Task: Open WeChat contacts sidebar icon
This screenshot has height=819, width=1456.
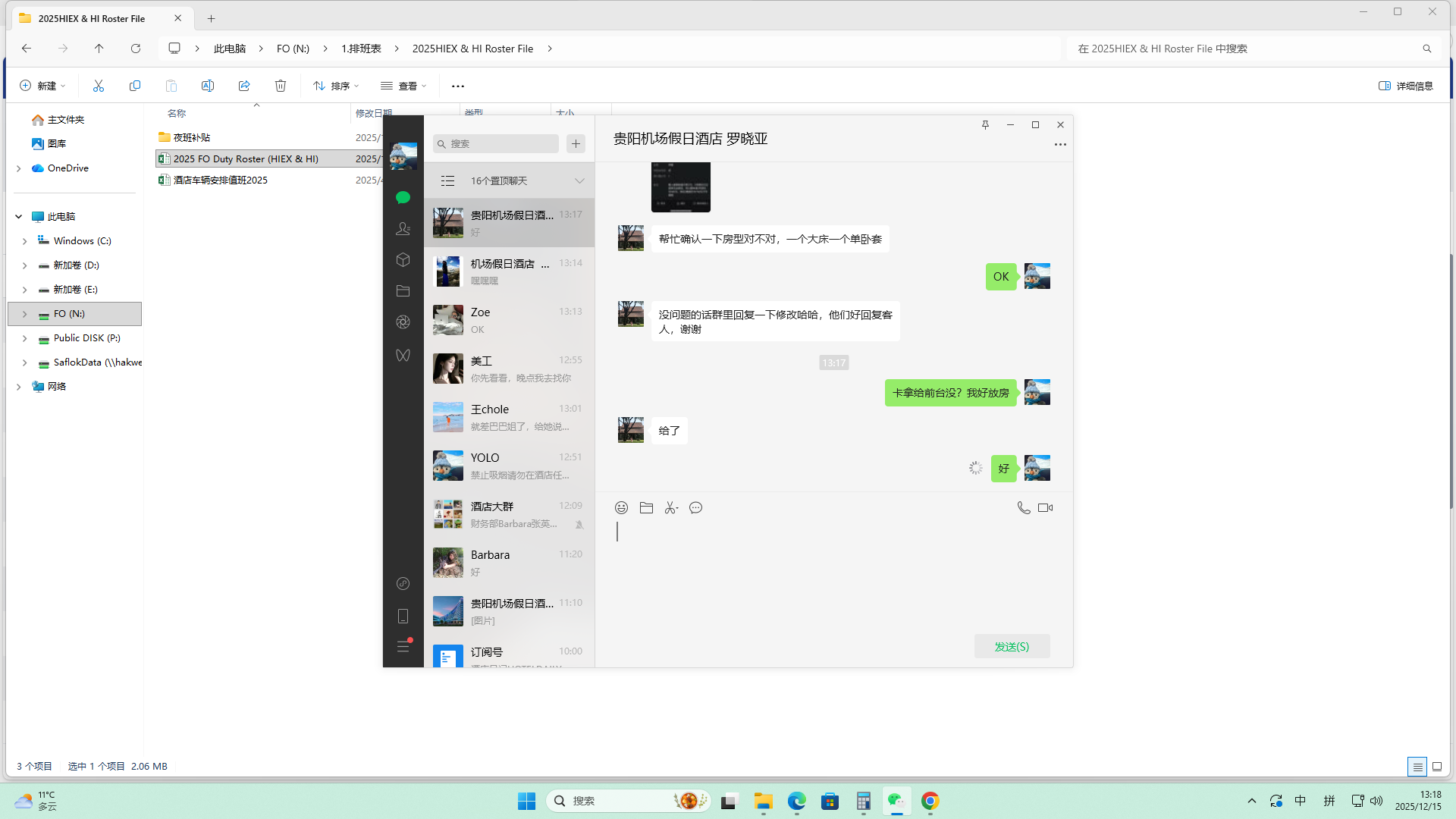Action: pyautogui.click(x=403, y=228)
